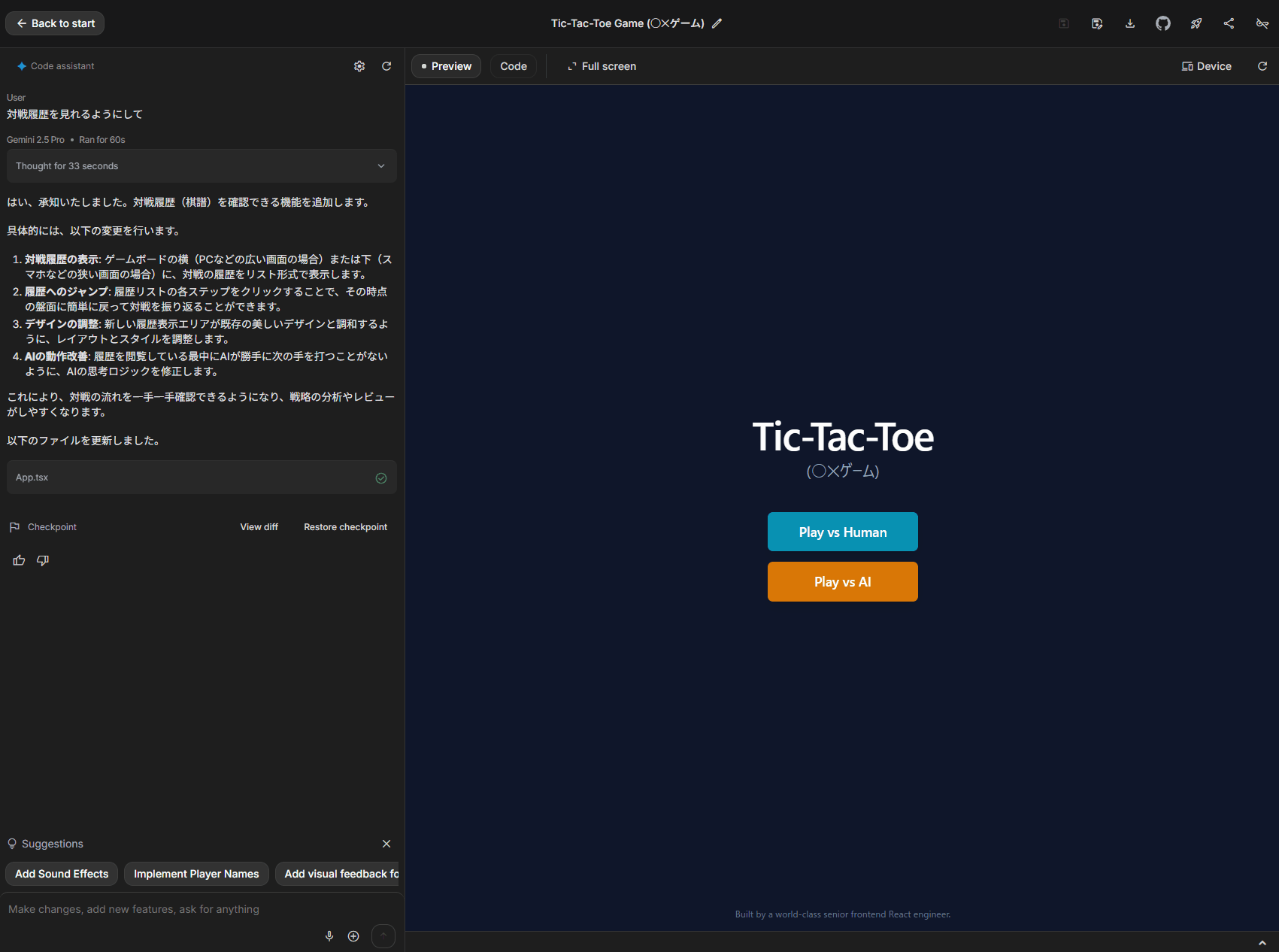Click the user message '対戦履歴を見れるようにして'
1279x952 pixels.
74,114
